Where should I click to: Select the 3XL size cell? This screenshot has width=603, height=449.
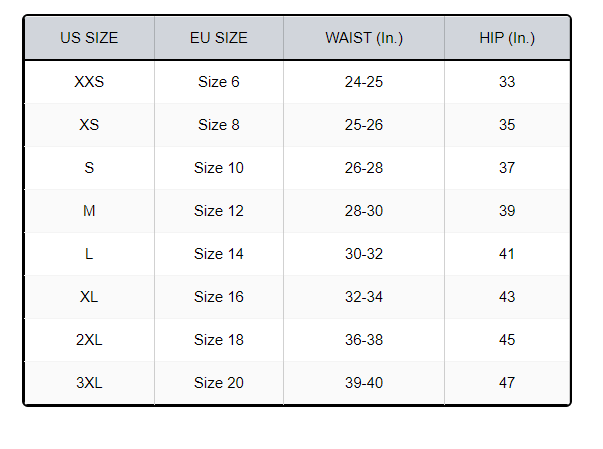(89, 383)
